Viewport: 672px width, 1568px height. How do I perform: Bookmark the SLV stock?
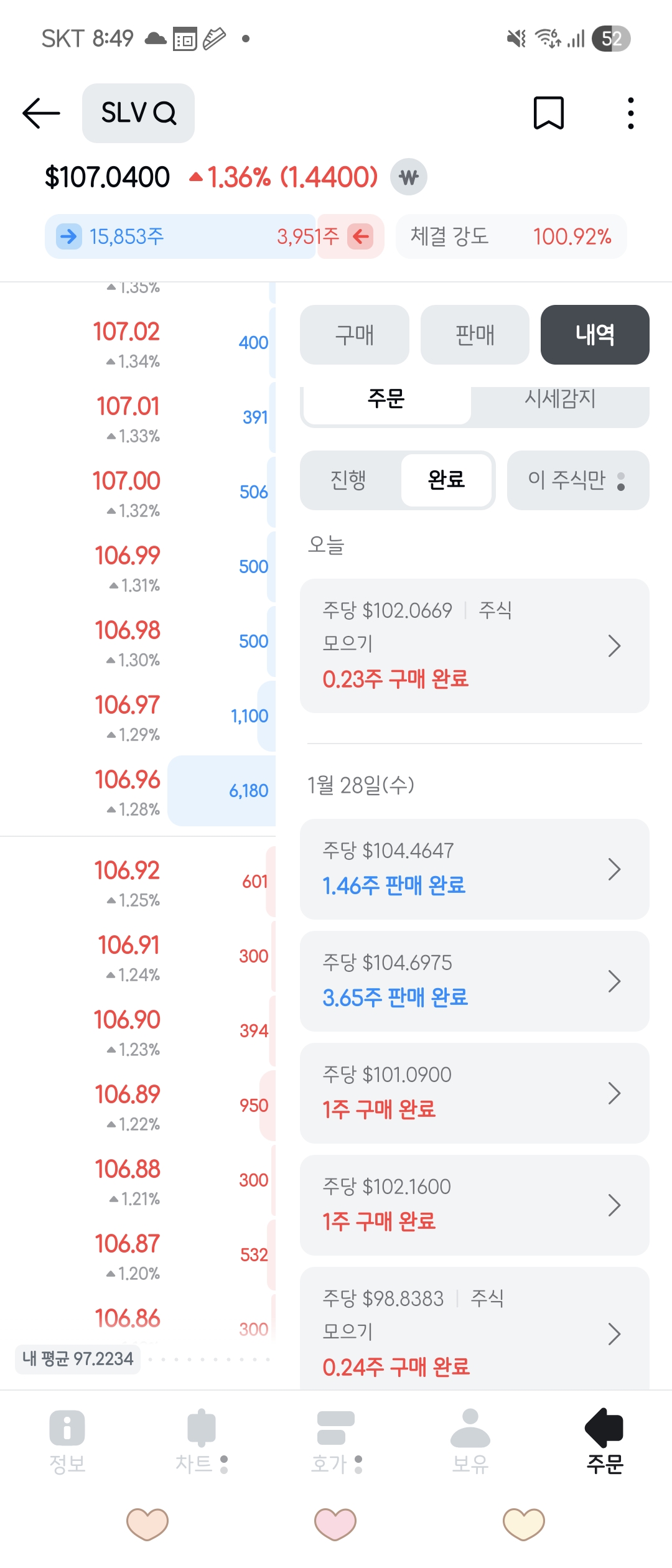548,113
